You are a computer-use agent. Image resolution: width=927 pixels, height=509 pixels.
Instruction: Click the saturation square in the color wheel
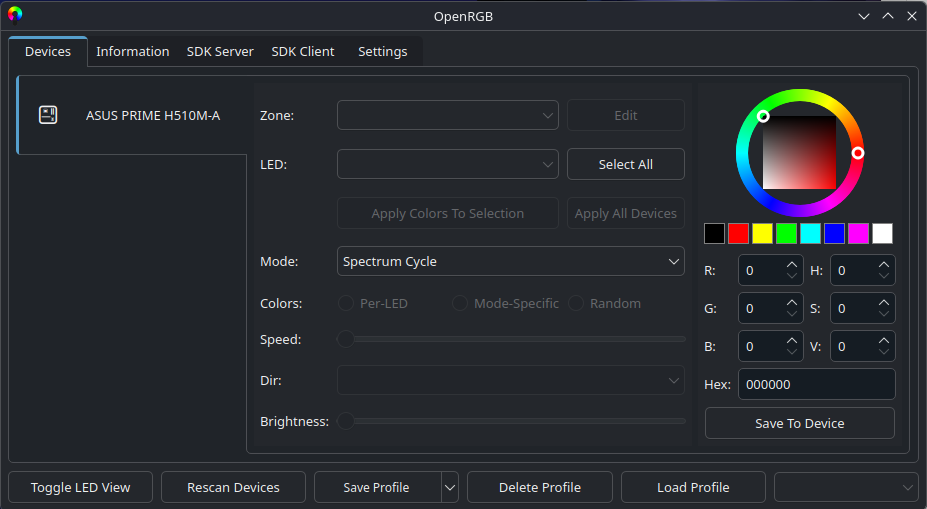point(799,153)
